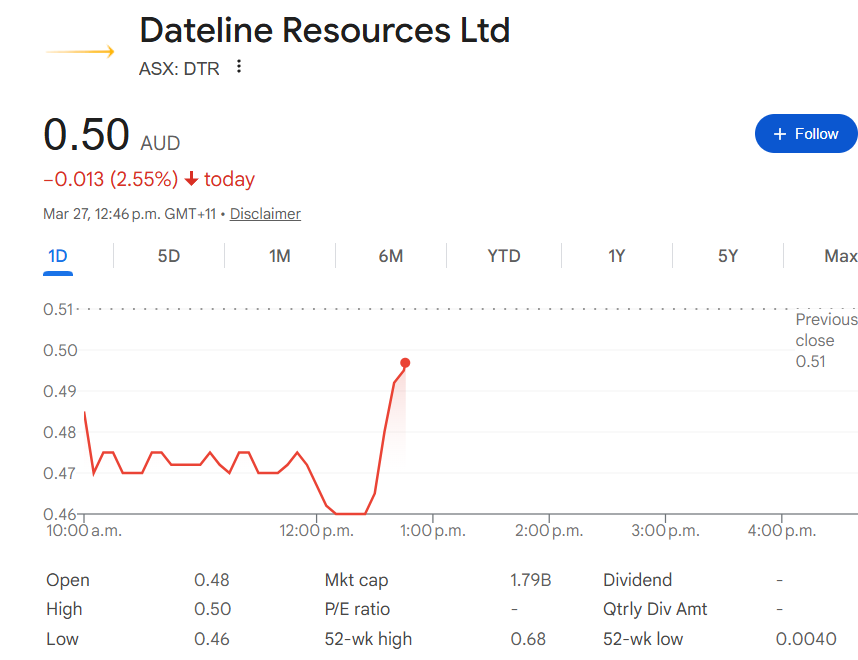This screenshot has width=858, height=660.
Task: Click the Mar 27, 12:46 p.m. timestamp
Action: point(130,213)
